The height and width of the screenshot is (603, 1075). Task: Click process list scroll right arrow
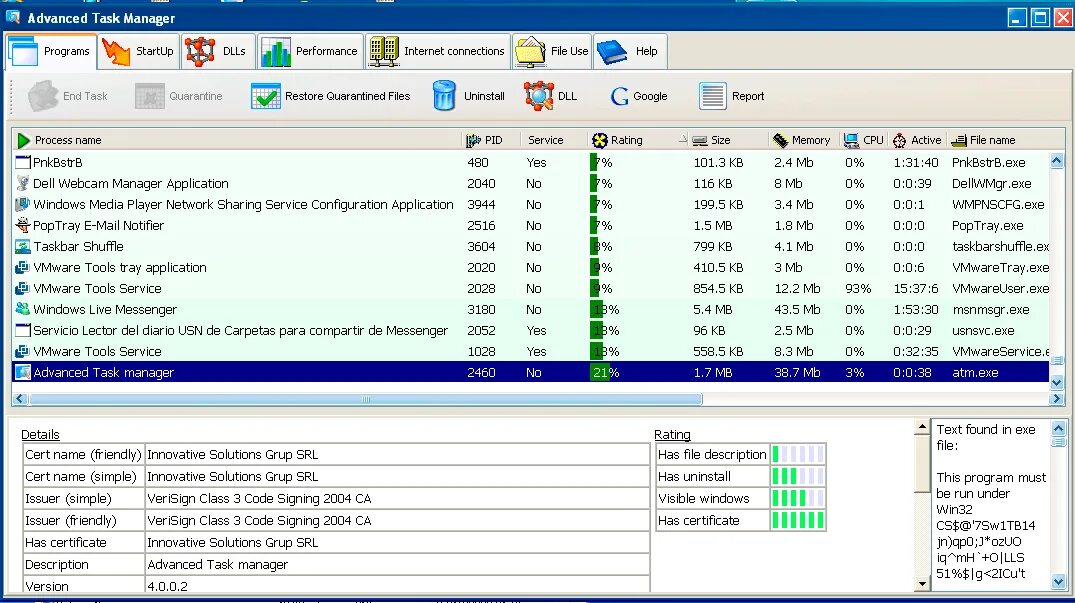pos(1056,399)
